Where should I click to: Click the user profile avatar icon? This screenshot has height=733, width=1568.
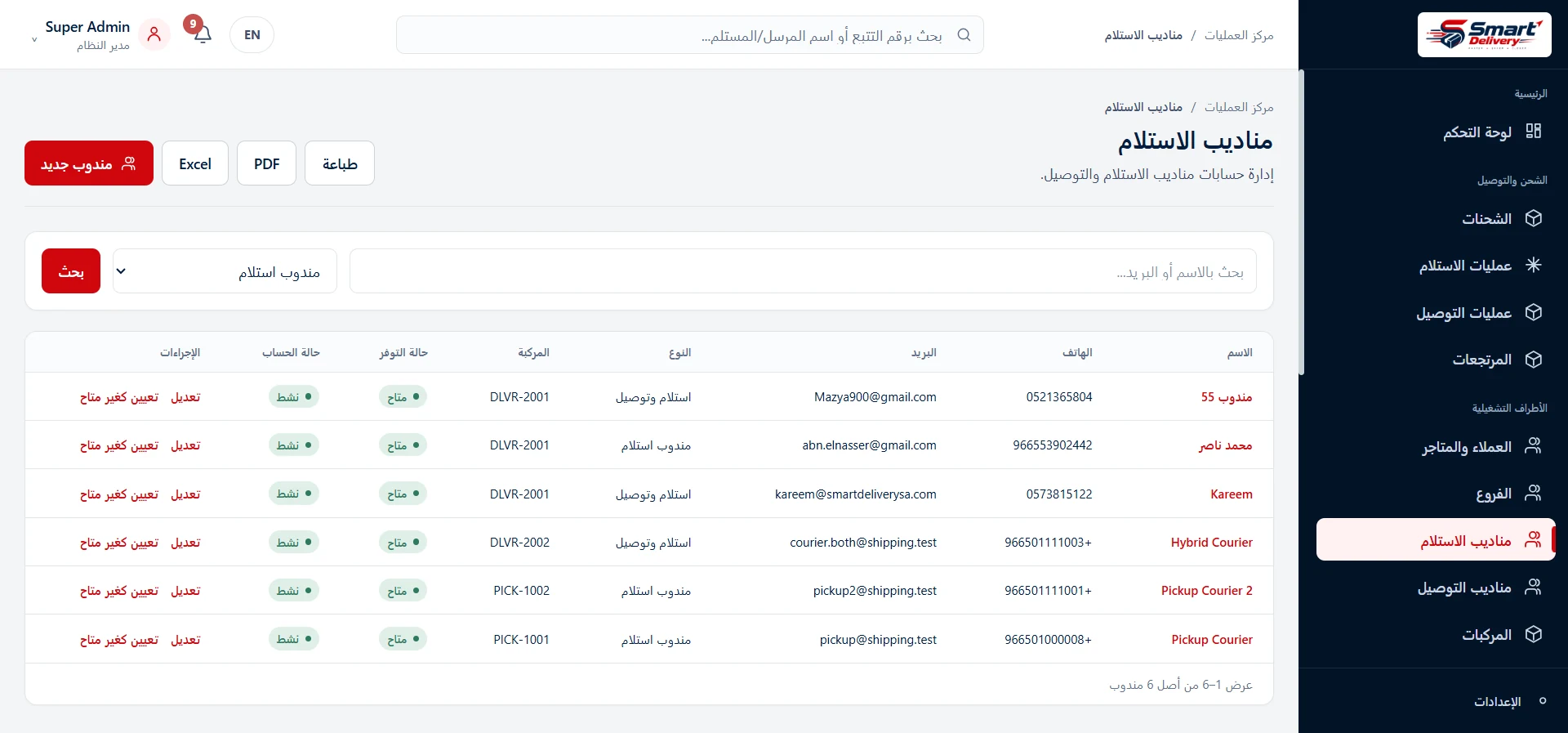coord(154,34)
